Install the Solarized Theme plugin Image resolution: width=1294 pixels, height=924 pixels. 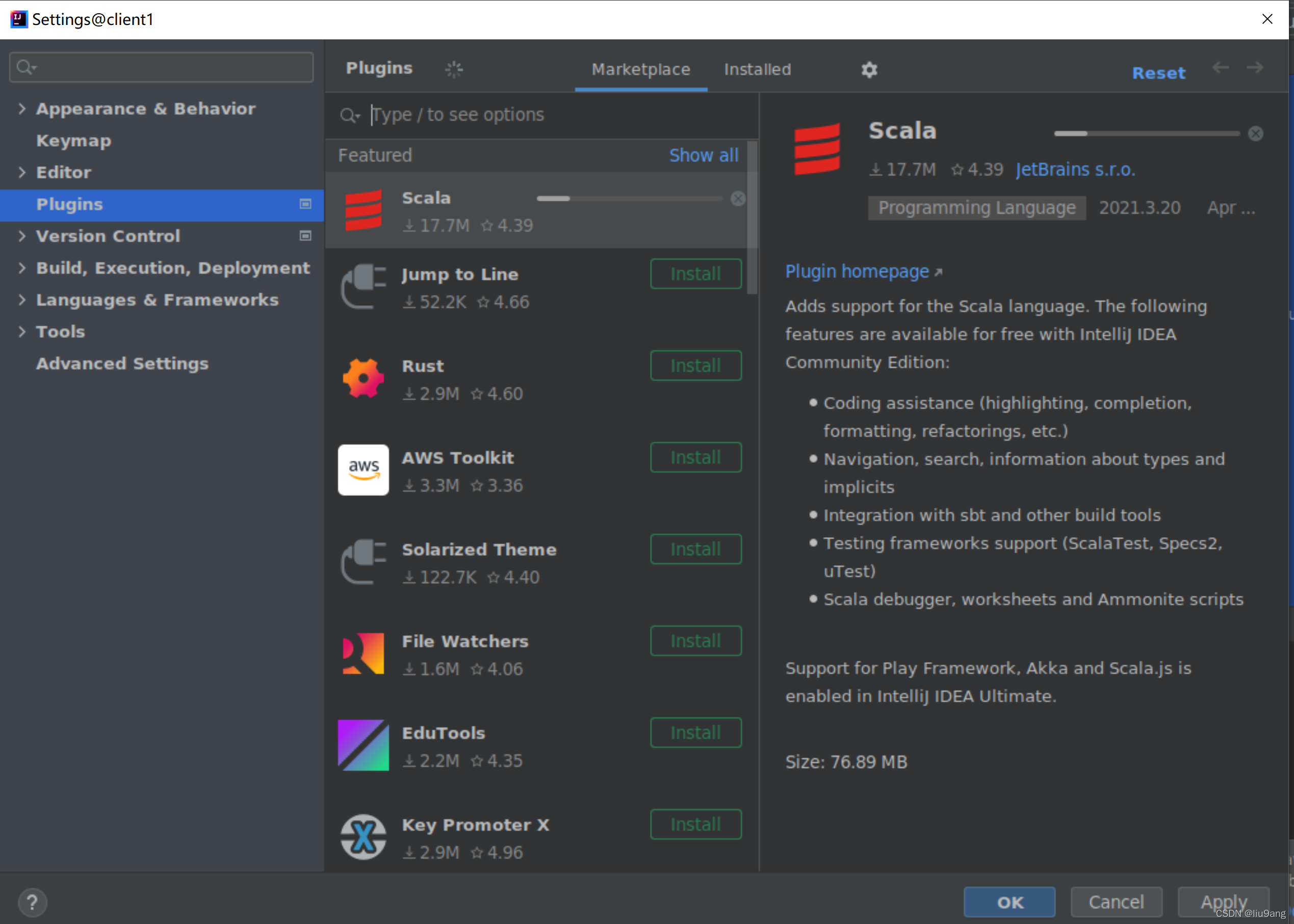click(695, 549)
